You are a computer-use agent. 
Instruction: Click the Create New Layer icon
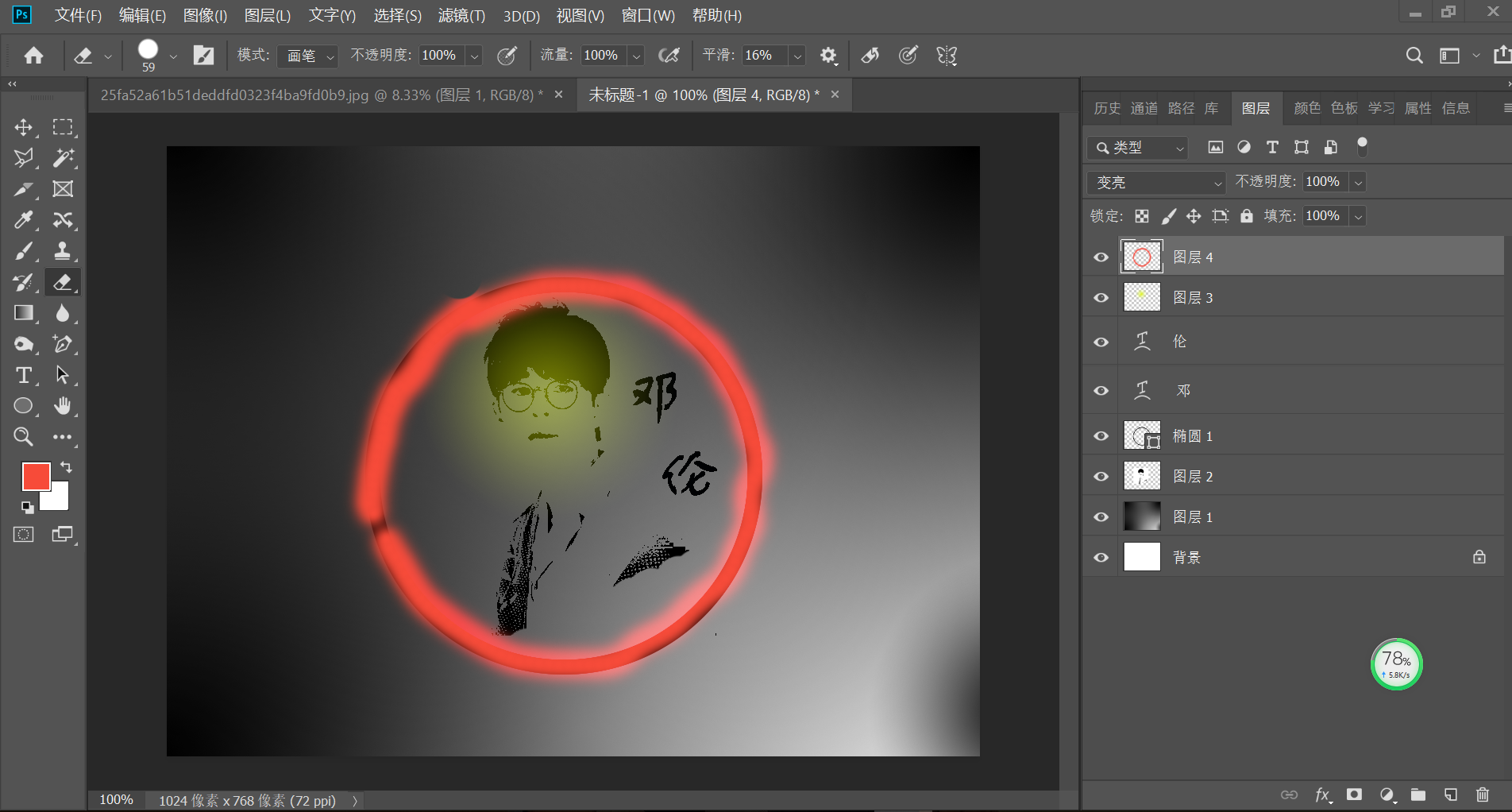tap(1451, 795)
